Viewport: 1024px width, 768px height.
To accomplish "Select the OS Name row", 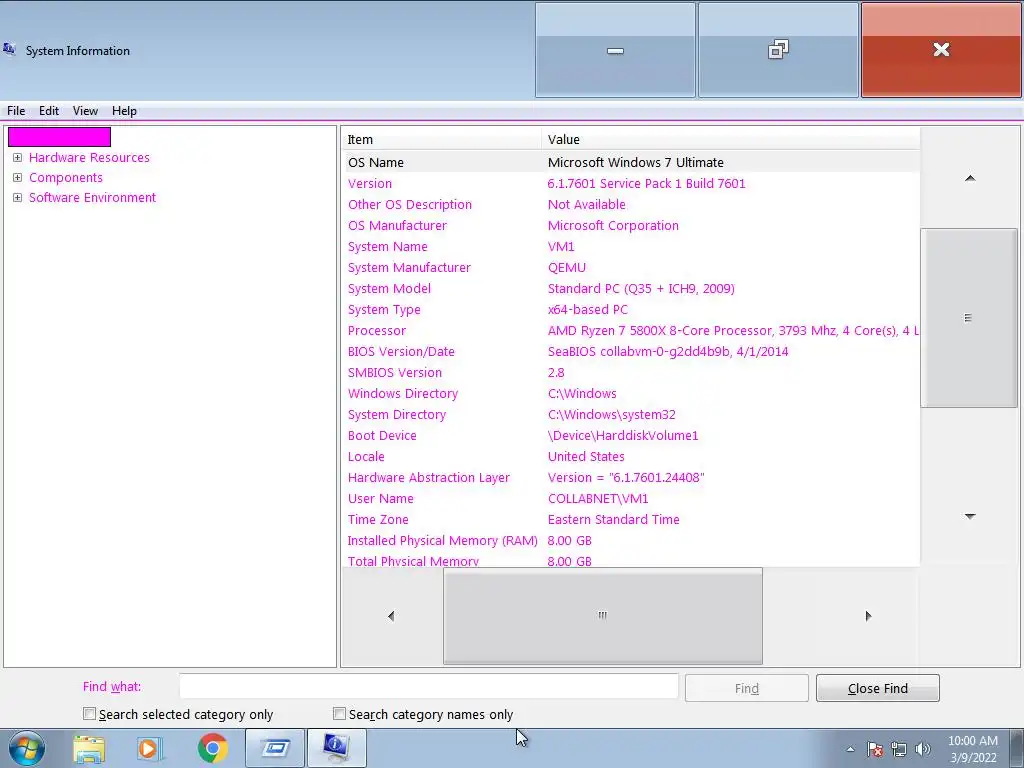I will 631,162.
